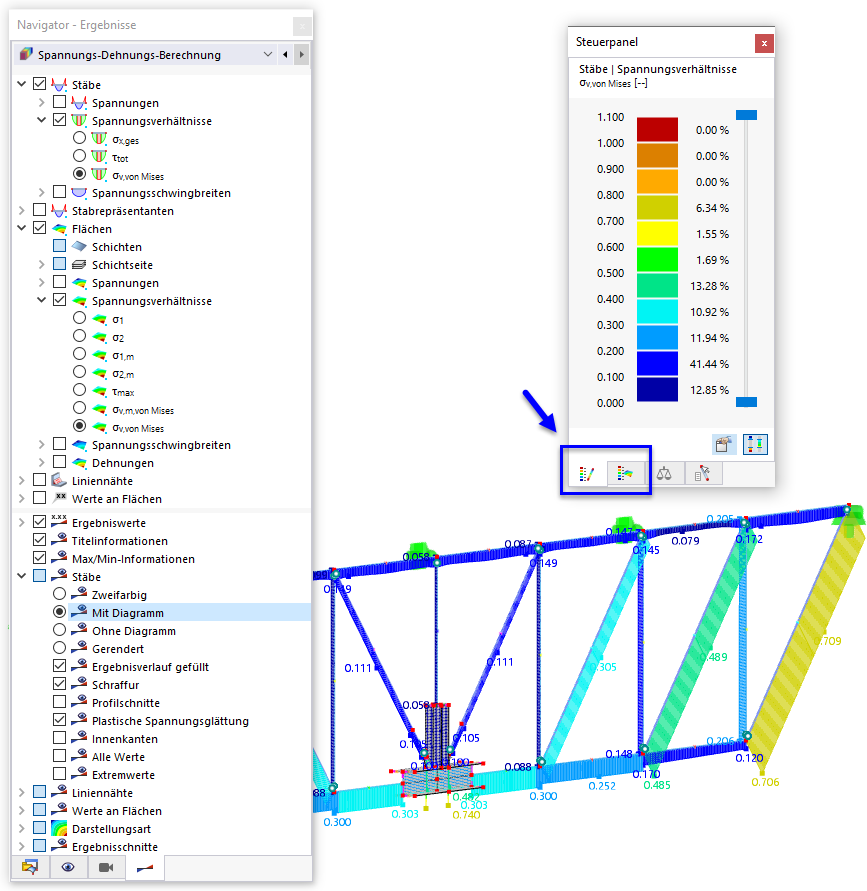Uncheck the top Stäbe checkbox
Viewport: 867px width, 891px height.
(x=39, y=84)
